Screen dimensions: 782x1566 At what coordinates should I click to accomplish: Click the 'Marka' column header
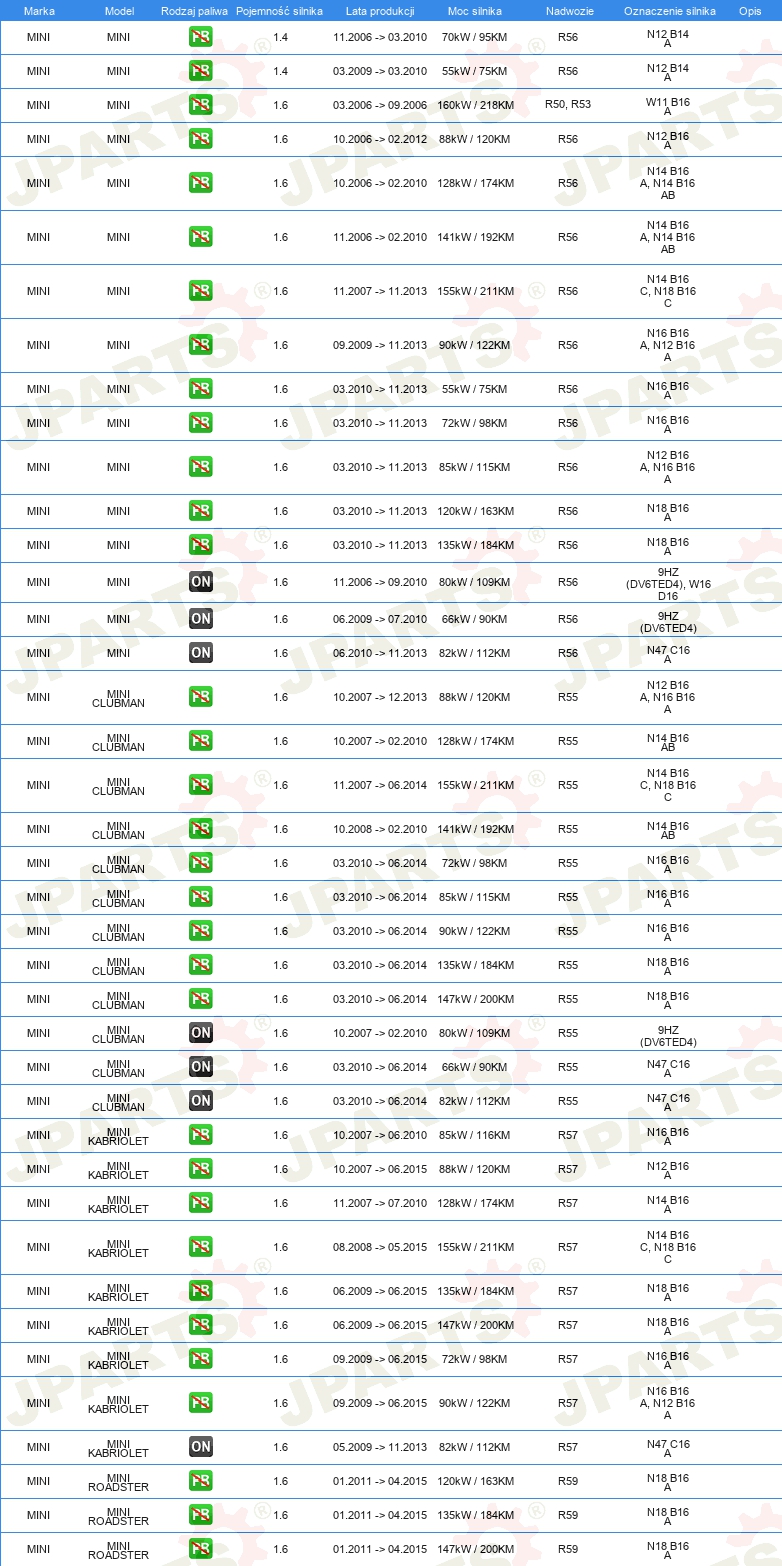[x=39, y=10]
